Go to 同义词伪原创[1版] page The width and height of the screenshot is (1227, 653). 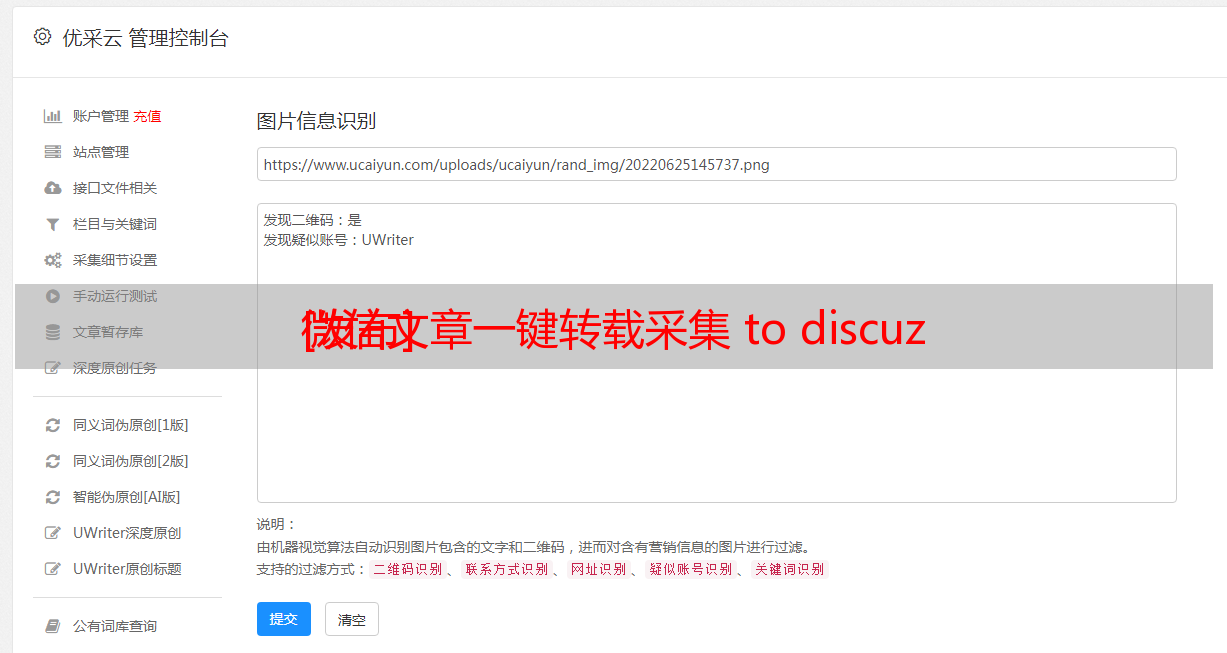[x=131, y=425]
